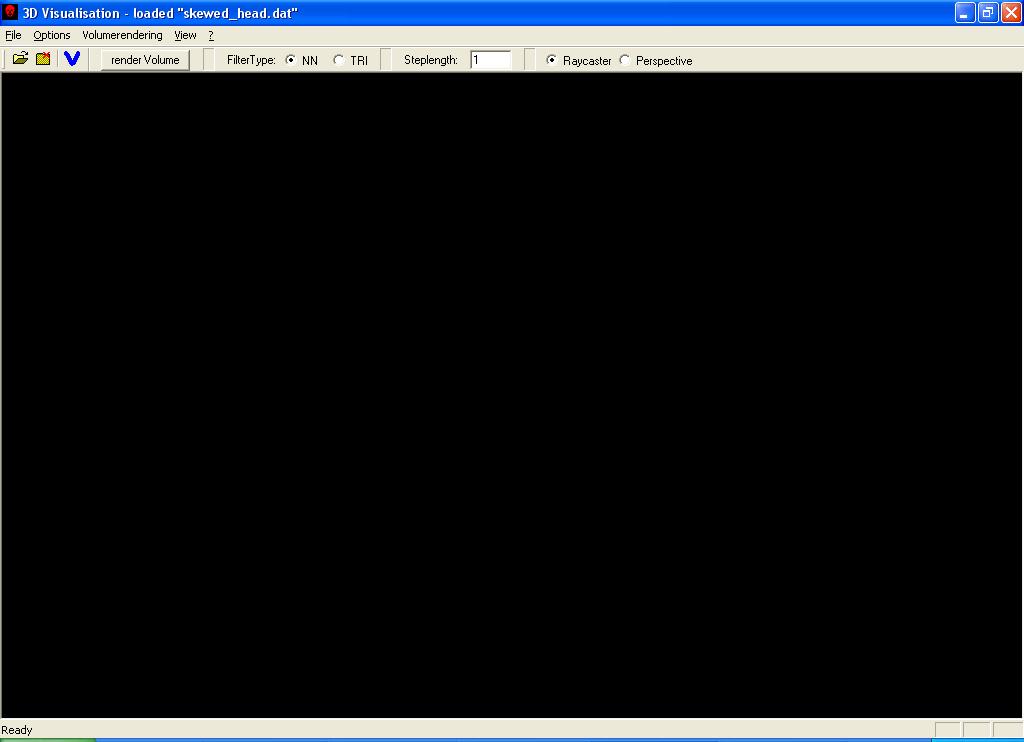1024x742 pixels.
Task: Open the Volumerendering menu
Action: click(122, 35)
